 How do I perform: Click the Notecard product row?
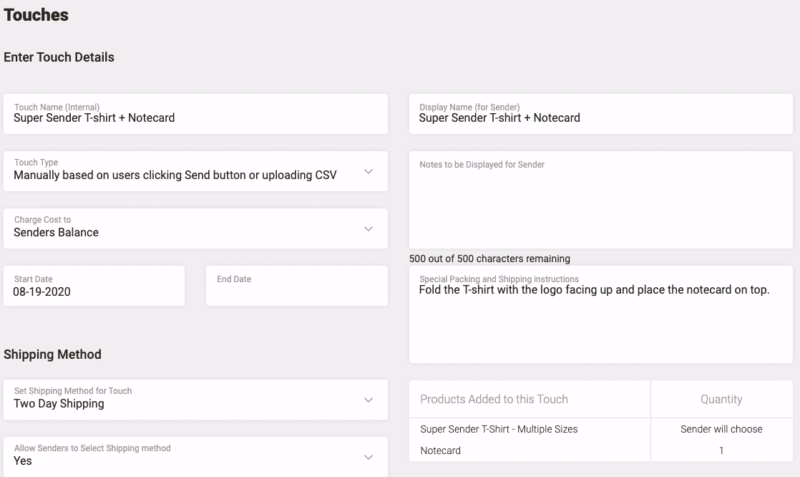441,451
